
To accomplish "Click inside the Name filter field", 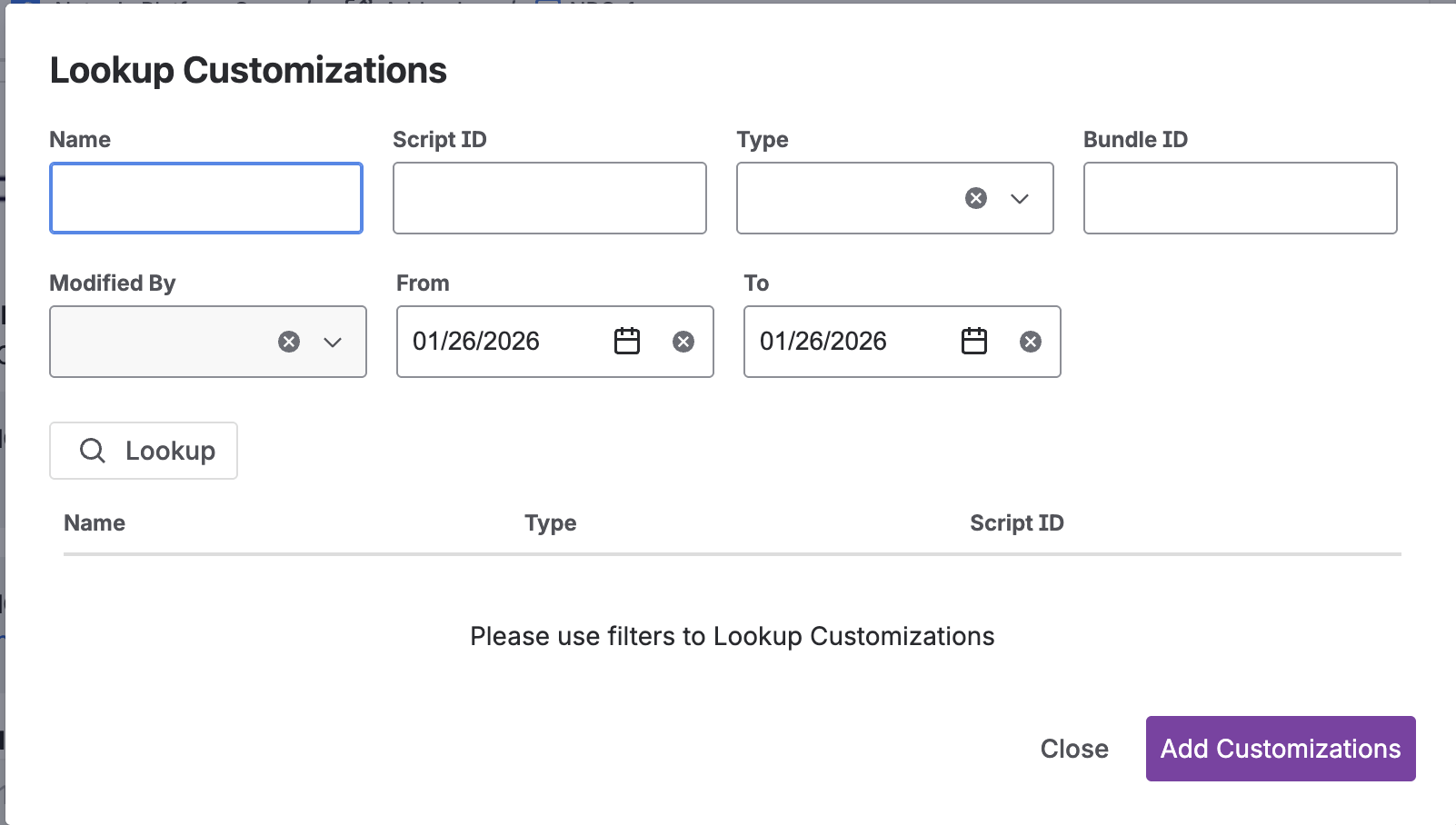I will (x=205, y=198).
